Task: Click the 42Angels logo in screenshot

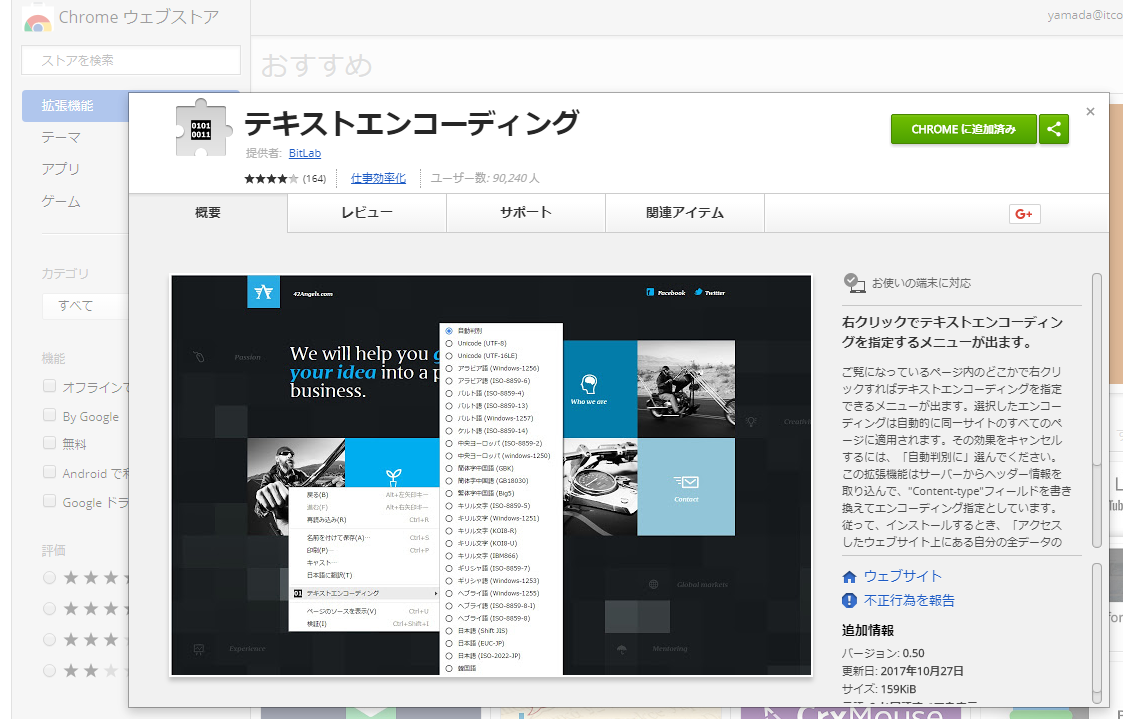Action: pos(264,291)
